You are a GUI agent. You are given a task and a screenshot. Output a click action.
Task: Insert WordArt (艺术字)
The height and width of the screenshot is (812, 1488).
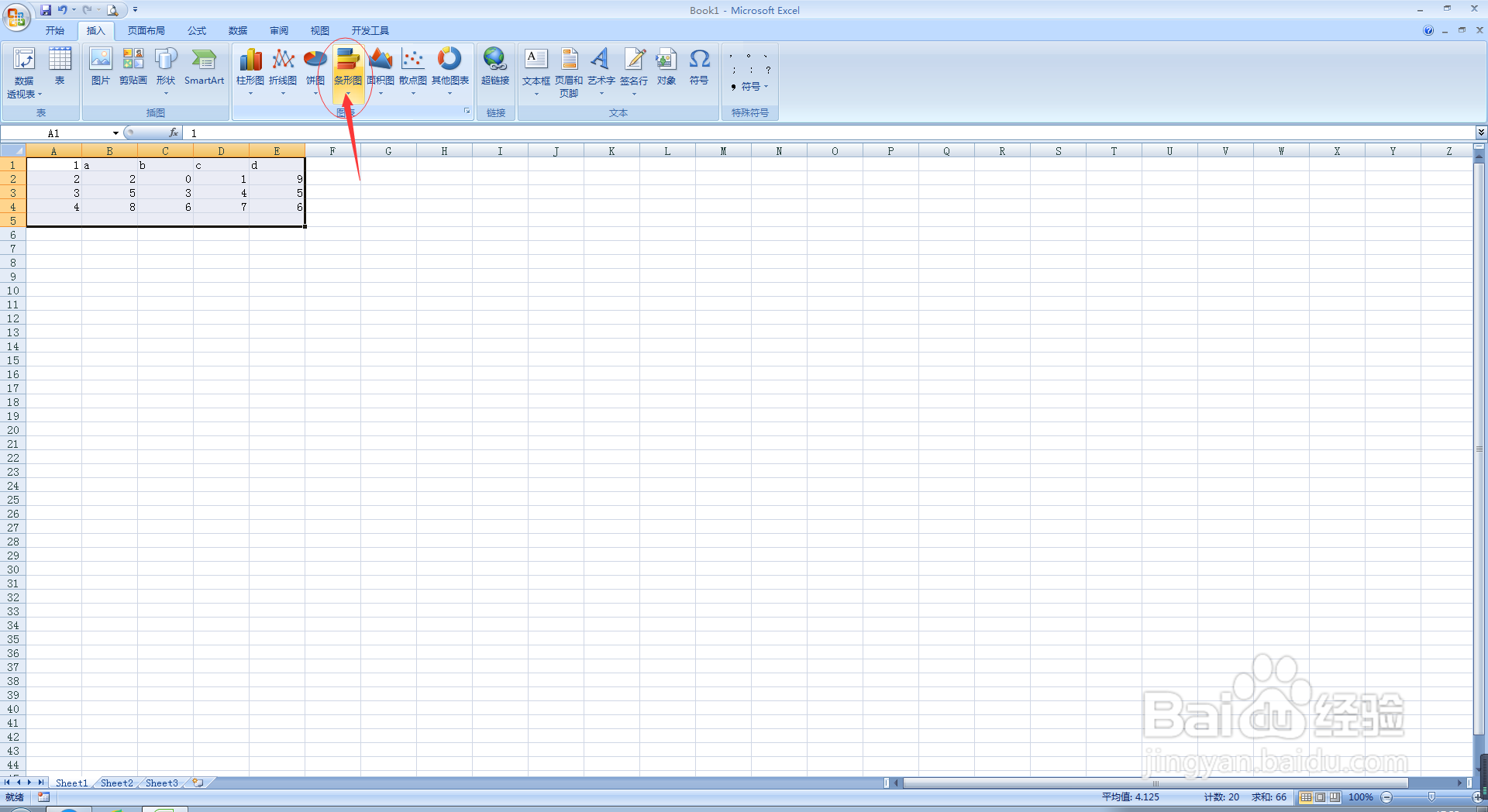point(601,71)
